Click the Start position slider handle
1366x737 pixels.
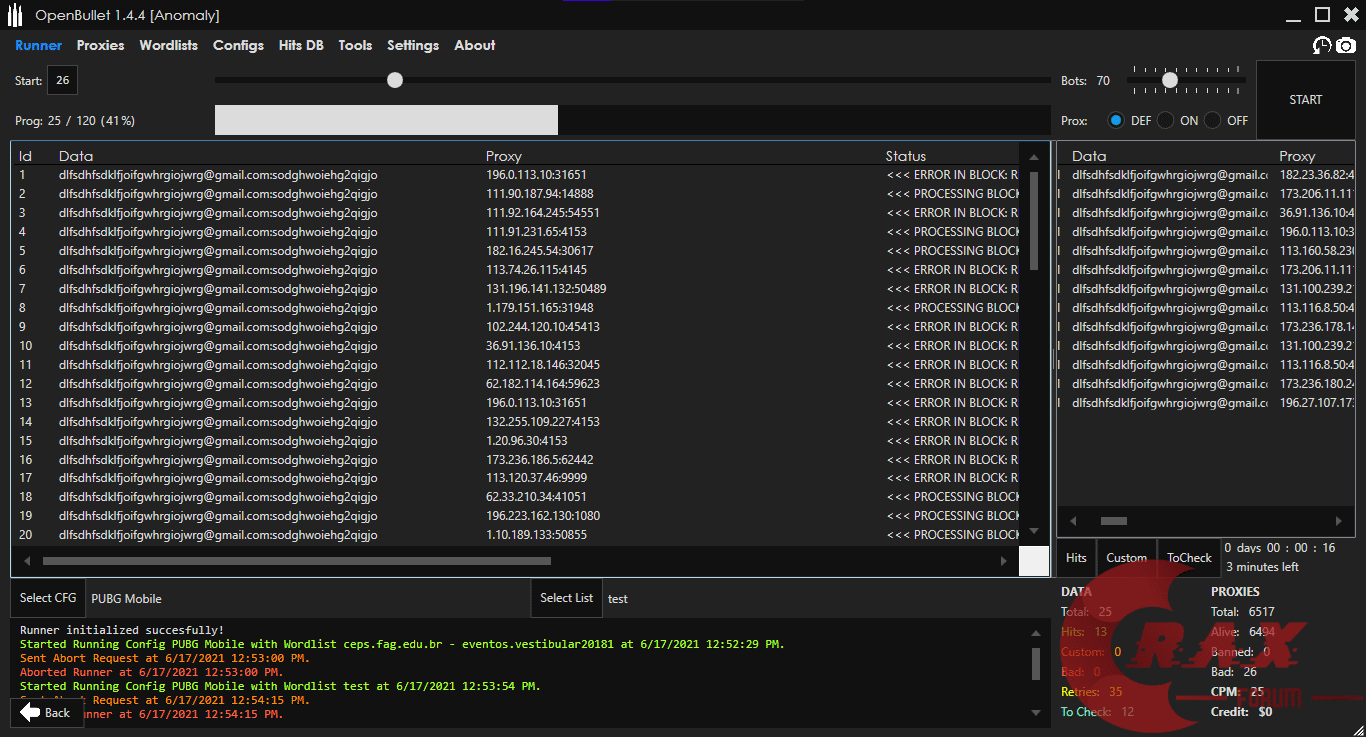pyautogui.click(x=395, y=80)
